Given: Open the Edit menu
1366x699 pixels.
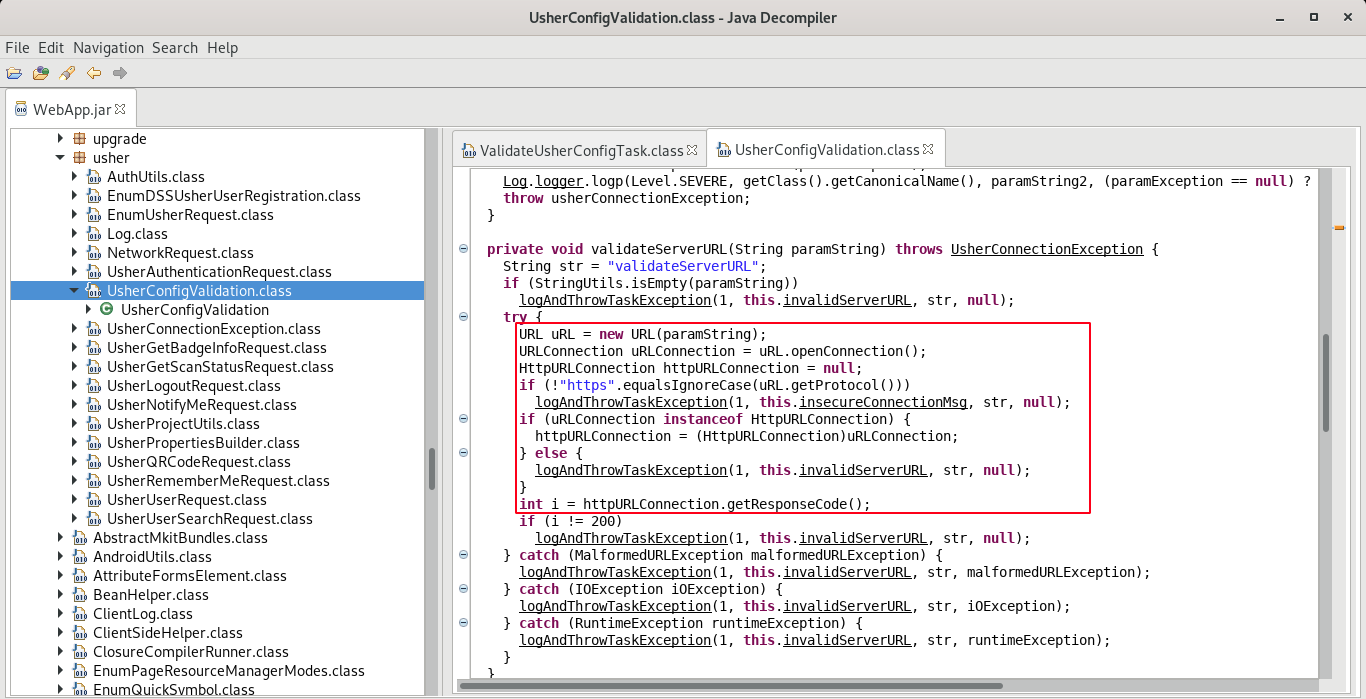Looking at the screenshot, I should (51, 47).
